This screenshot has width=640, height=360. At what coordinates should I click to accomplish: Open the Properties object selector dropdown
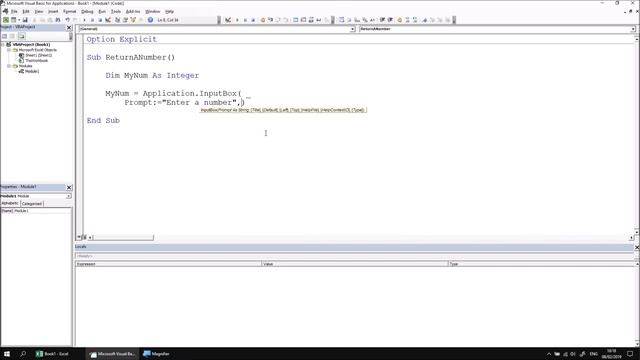click(x=68, y=196)
